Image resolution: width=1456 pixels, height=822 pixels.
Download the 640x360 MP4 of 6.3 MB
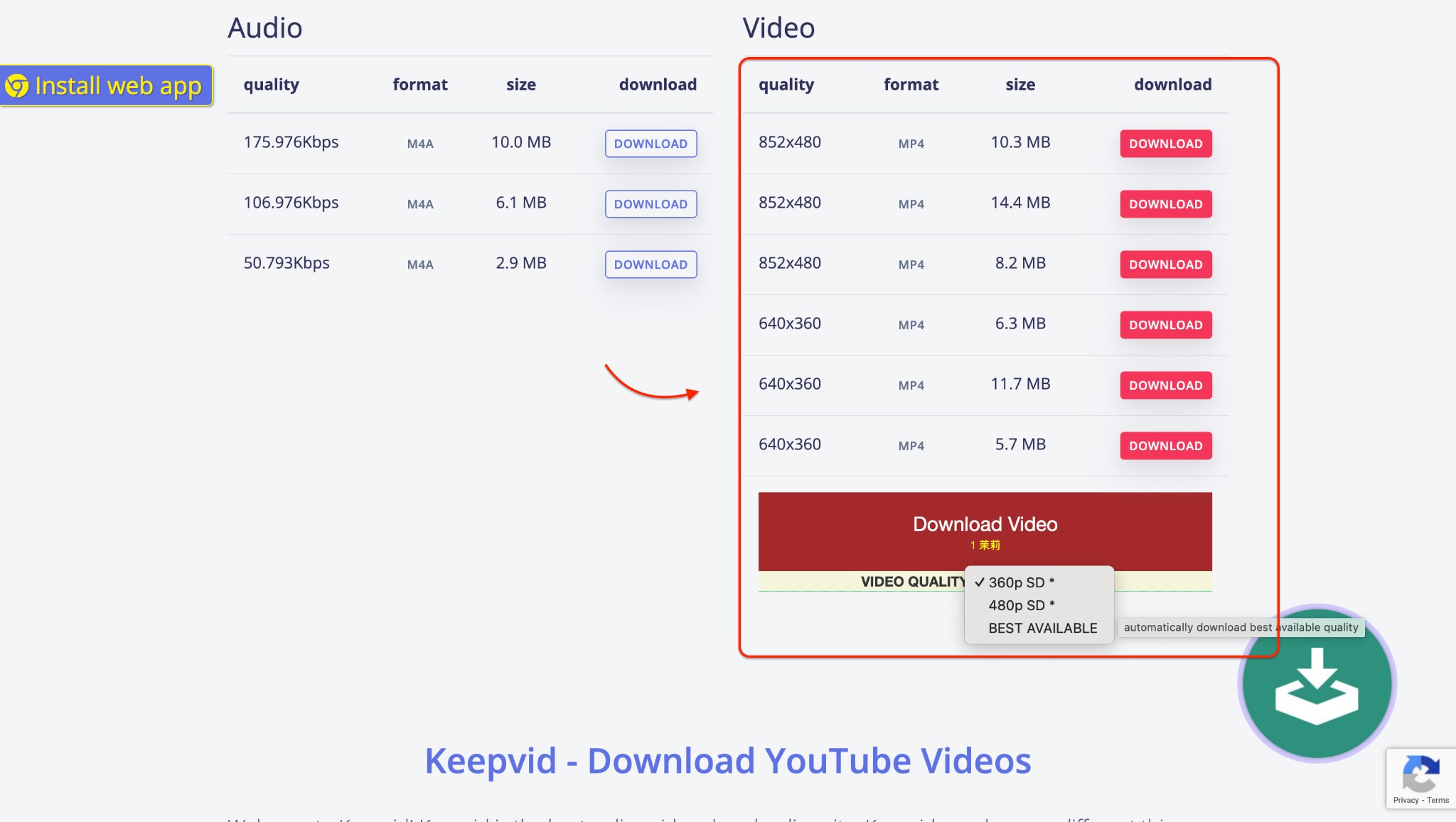click(1166, 325)
